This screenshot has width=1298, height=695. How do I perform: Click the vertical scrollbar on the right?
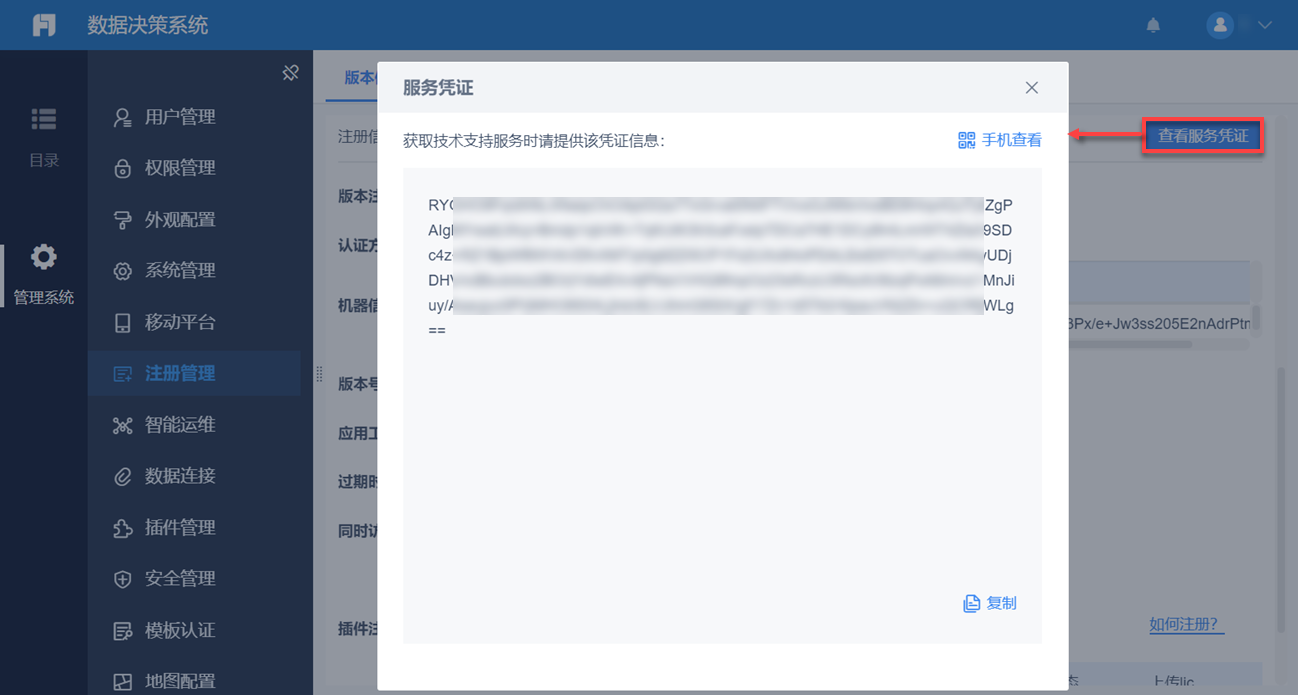click(1281, 500)
